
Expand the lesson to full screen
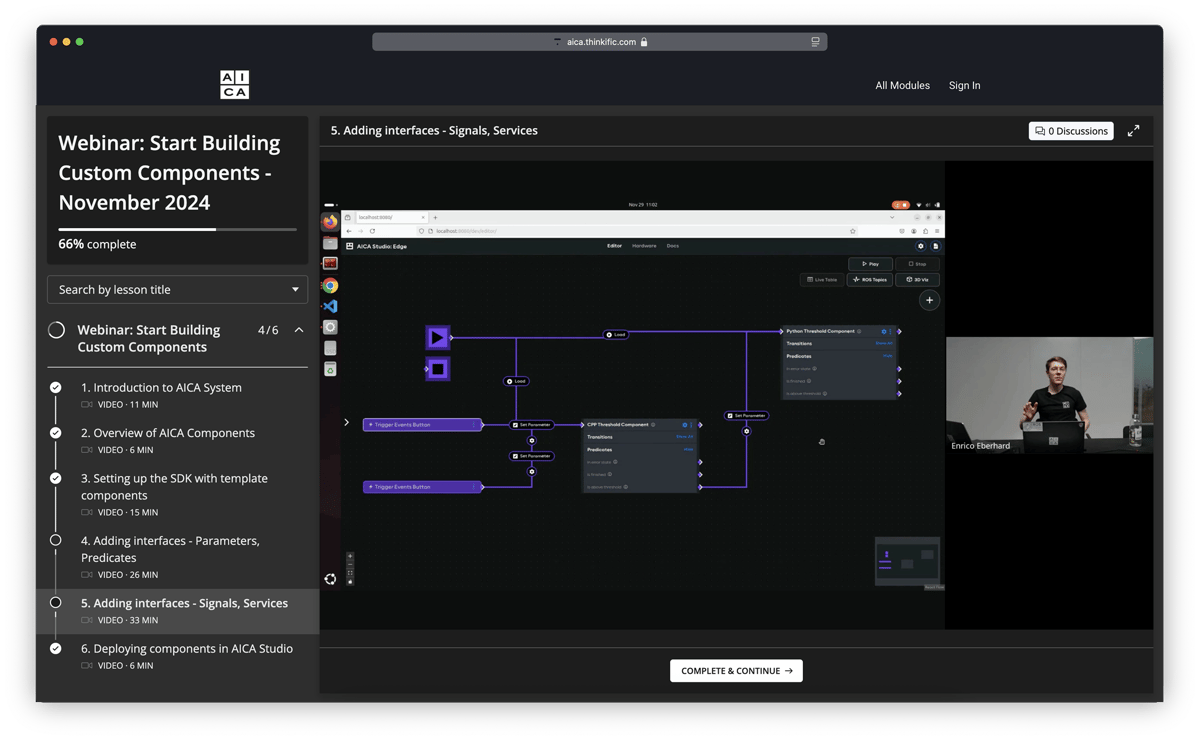point(1133,131)
